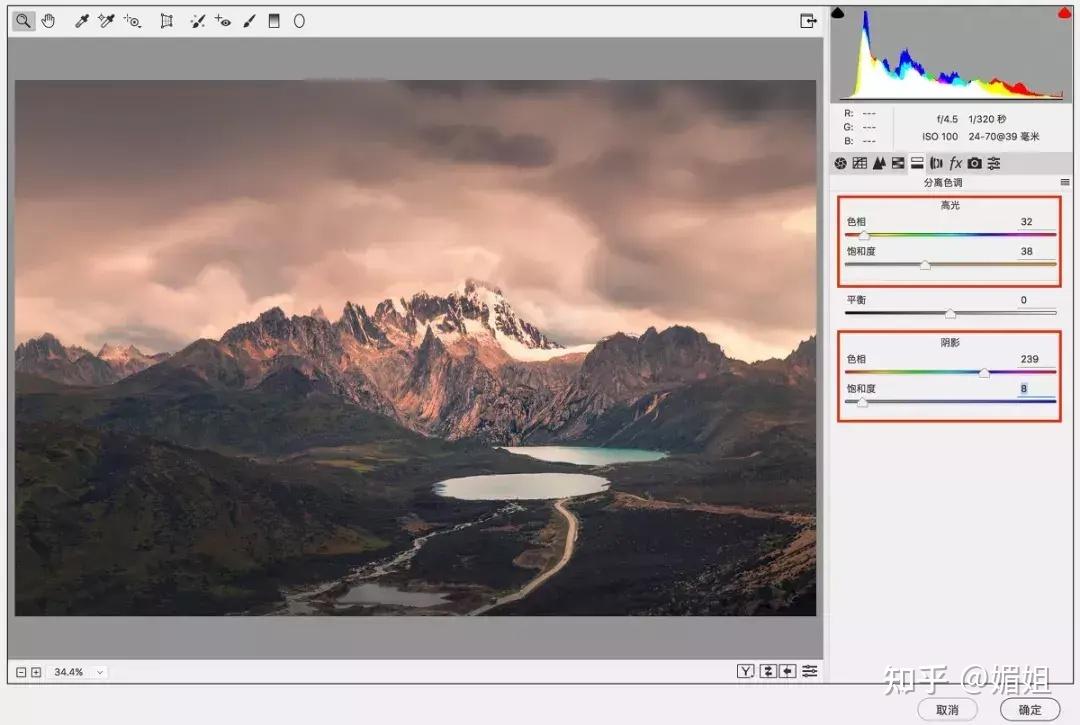Click the 平衡 value field showing 0
Viewport: 1080px width, 725px height.
1035,300
